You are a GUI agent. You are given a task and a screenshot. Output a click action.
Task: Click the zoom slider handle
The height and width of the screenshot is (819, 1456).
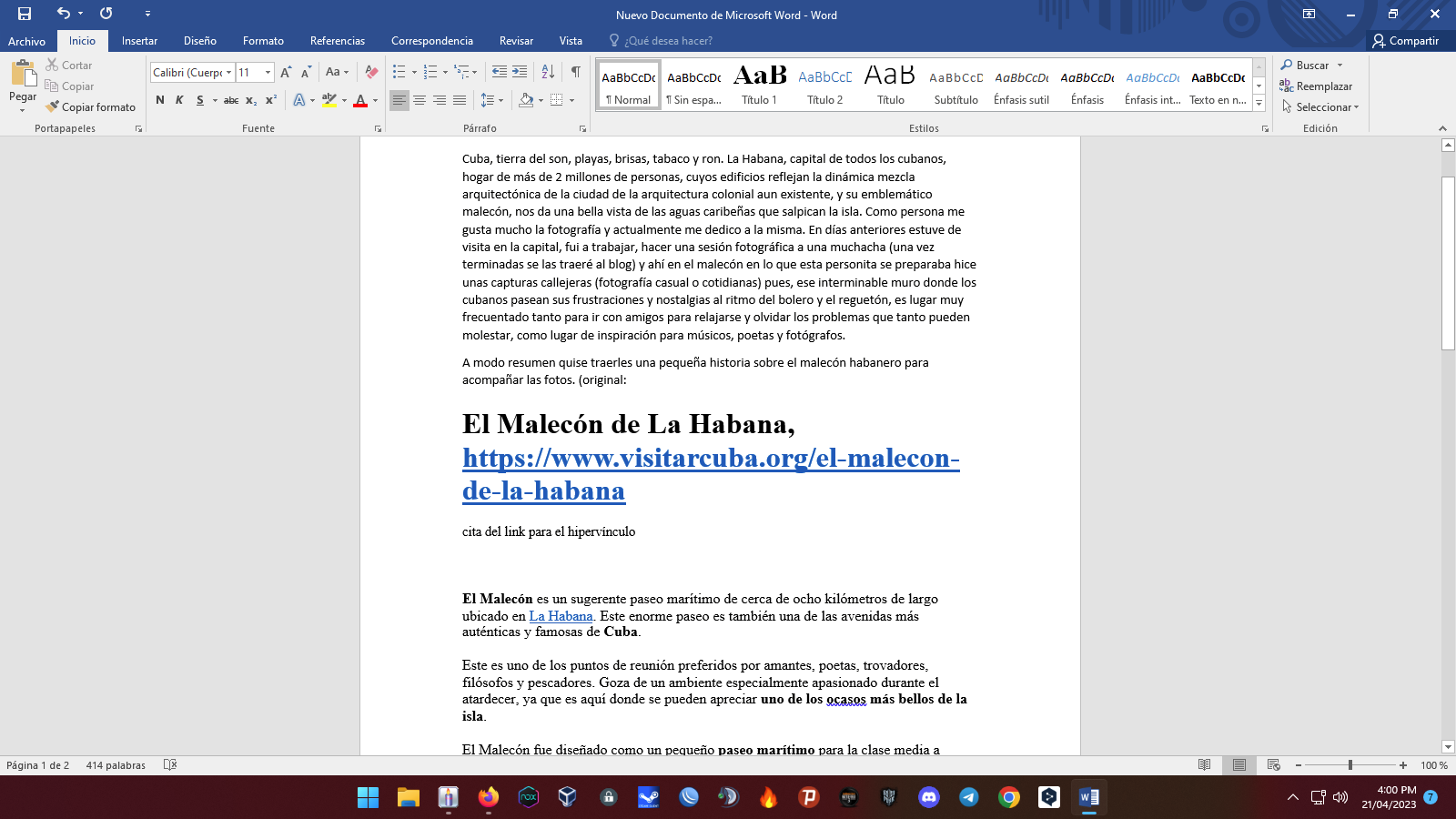coord(1350,765)
